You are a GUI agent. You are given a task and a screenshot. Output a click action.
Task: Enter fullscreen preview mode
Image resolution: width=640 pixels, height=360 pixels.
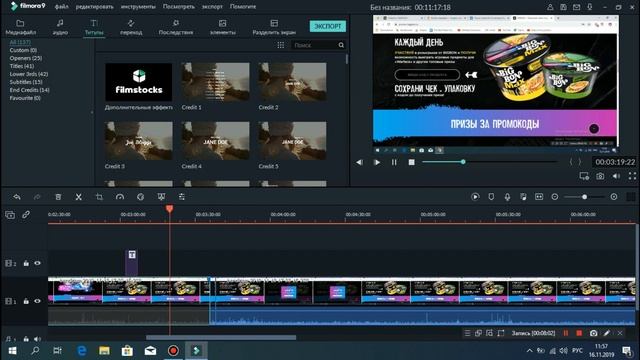(632, 176)
